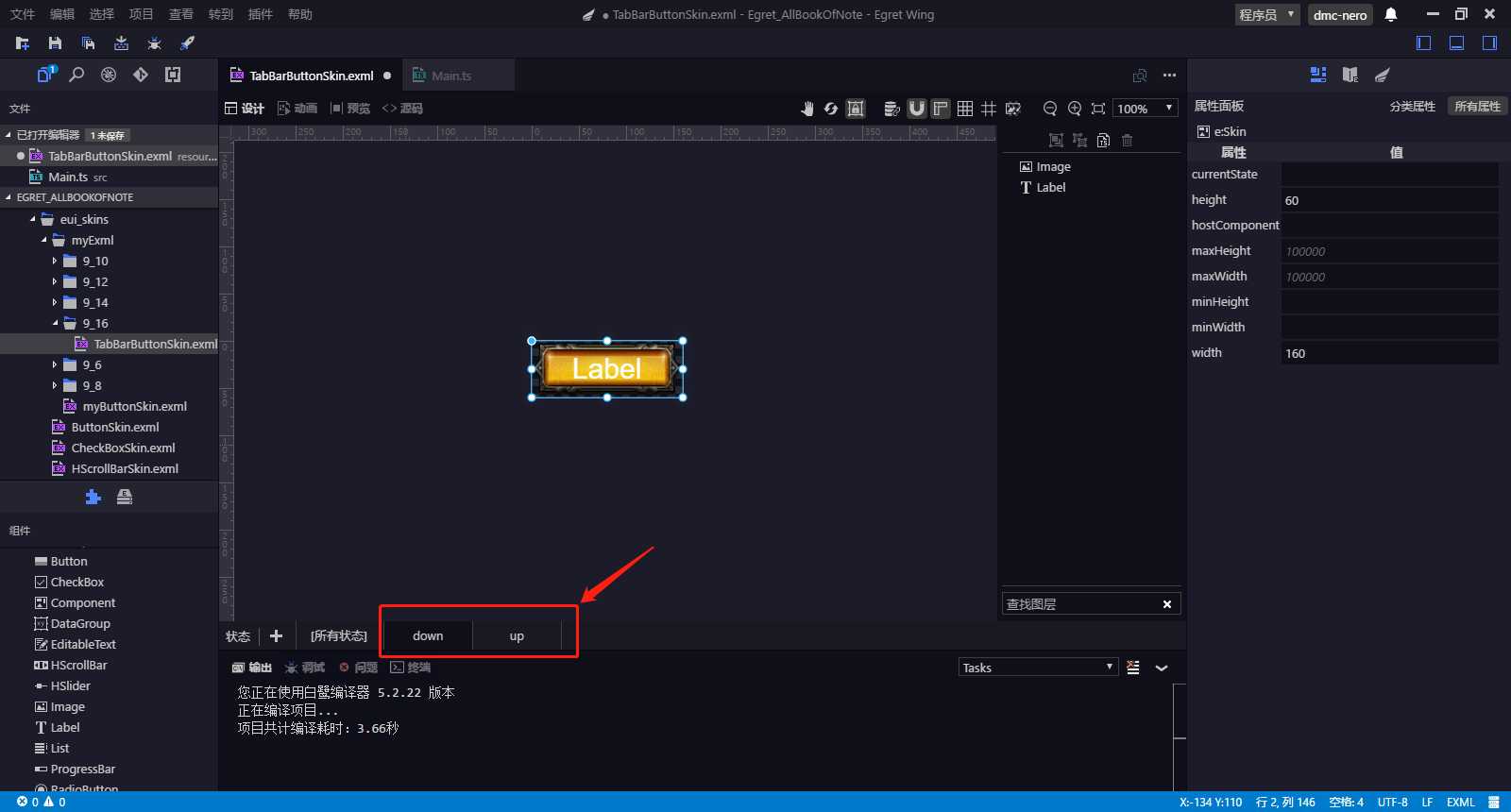Expand the 9_14 folder
This screenshot has height=812, width=1511.
[55, 302]
